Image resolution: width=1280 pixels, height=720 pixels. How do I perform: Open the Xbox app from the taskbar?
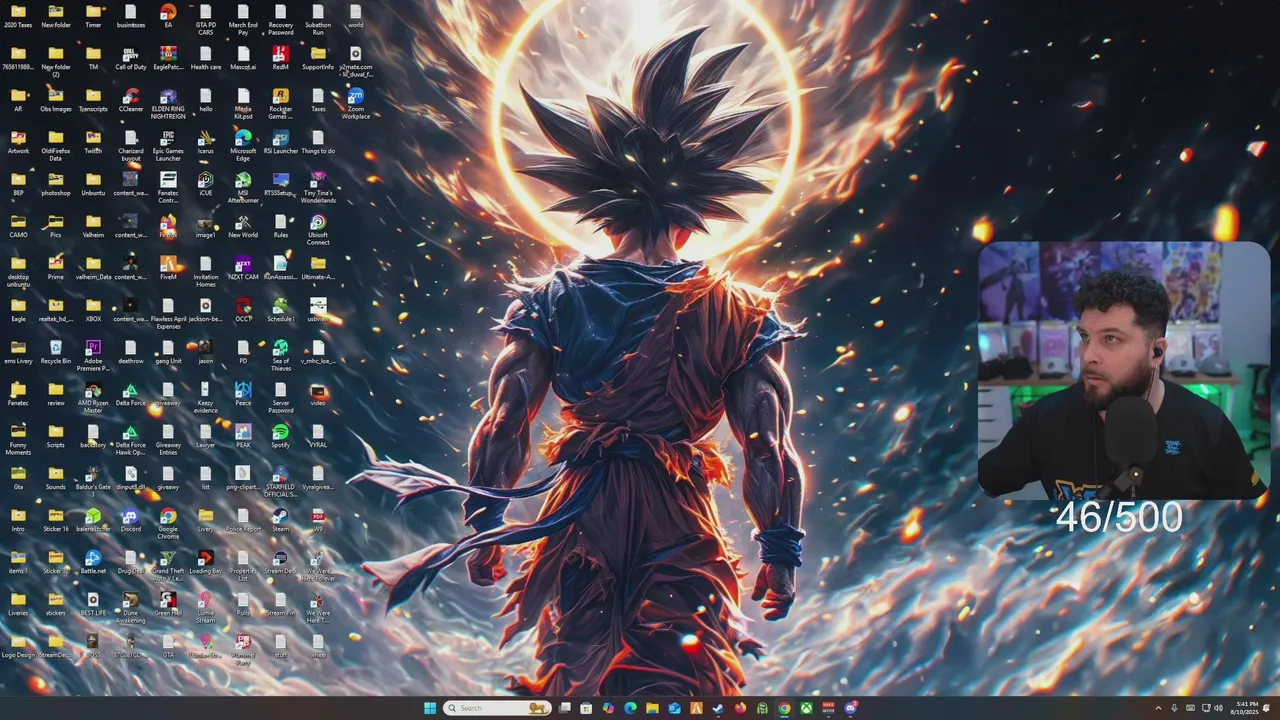click(806, 708)
